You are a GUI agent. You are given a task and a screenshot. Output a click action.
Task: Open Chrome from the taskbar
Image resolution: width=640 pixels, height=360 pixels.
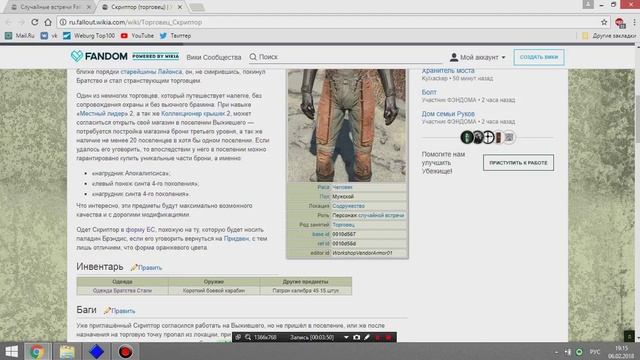coord(37,351)
